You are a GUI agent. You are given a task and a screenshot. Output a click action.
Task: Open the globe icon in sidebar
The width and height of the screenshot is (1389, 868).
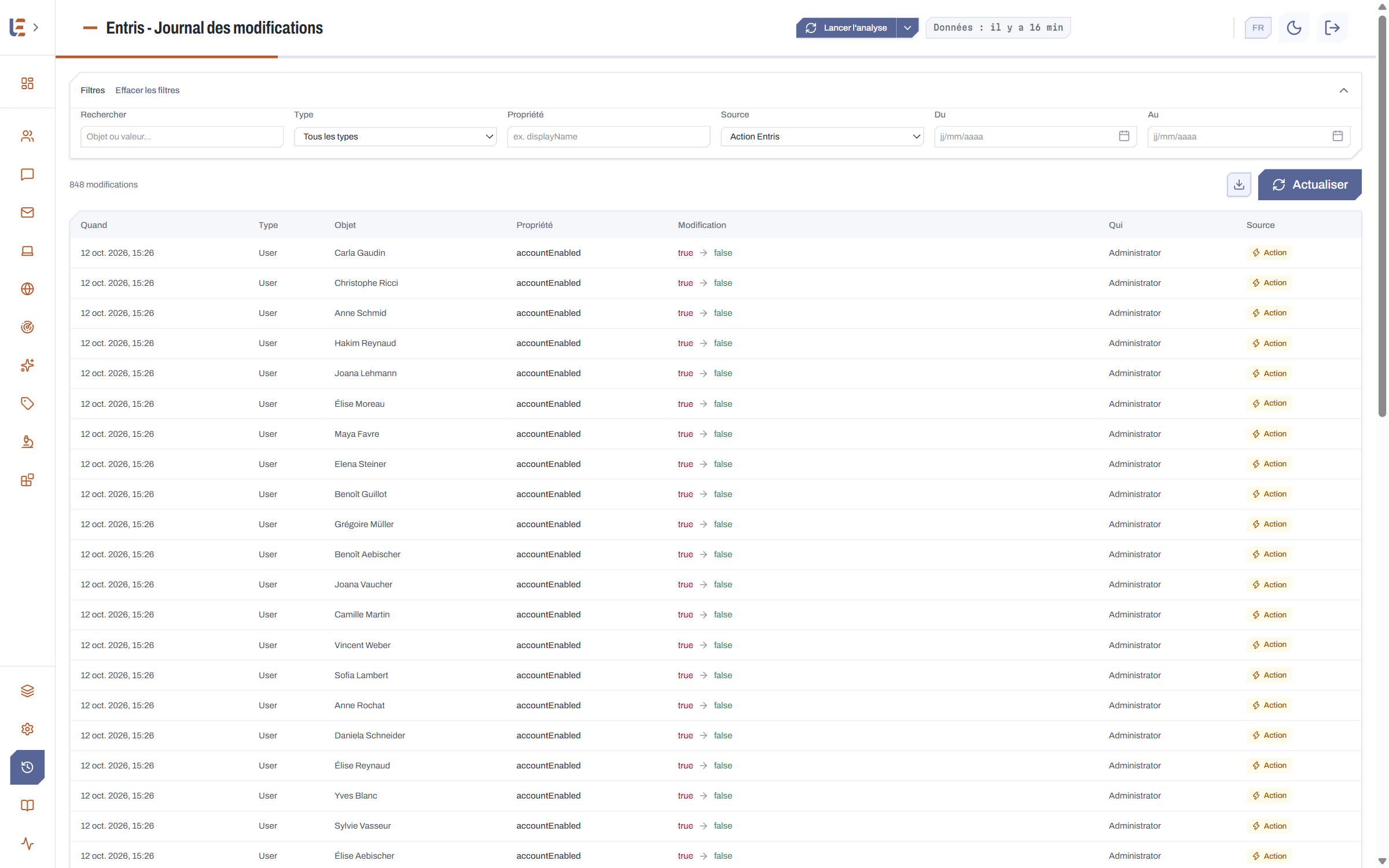(x=27, y=289)
